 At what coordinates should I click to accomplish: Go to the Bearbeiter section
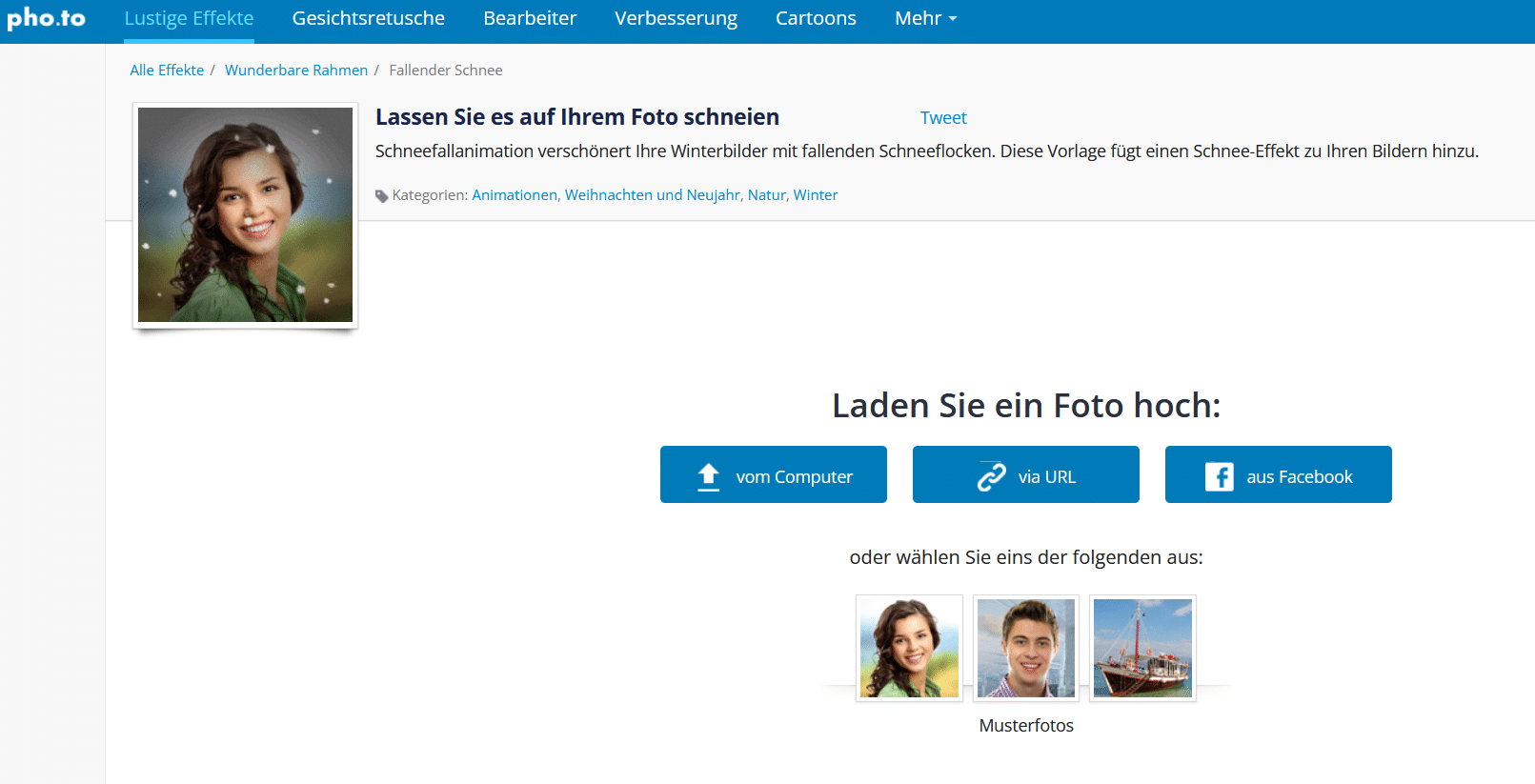click(x=530, y=18)
